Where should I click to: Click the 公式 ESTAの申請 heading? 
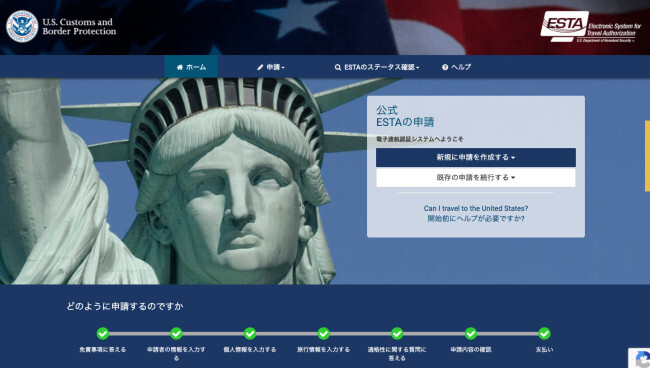click(x=405, y=116)
